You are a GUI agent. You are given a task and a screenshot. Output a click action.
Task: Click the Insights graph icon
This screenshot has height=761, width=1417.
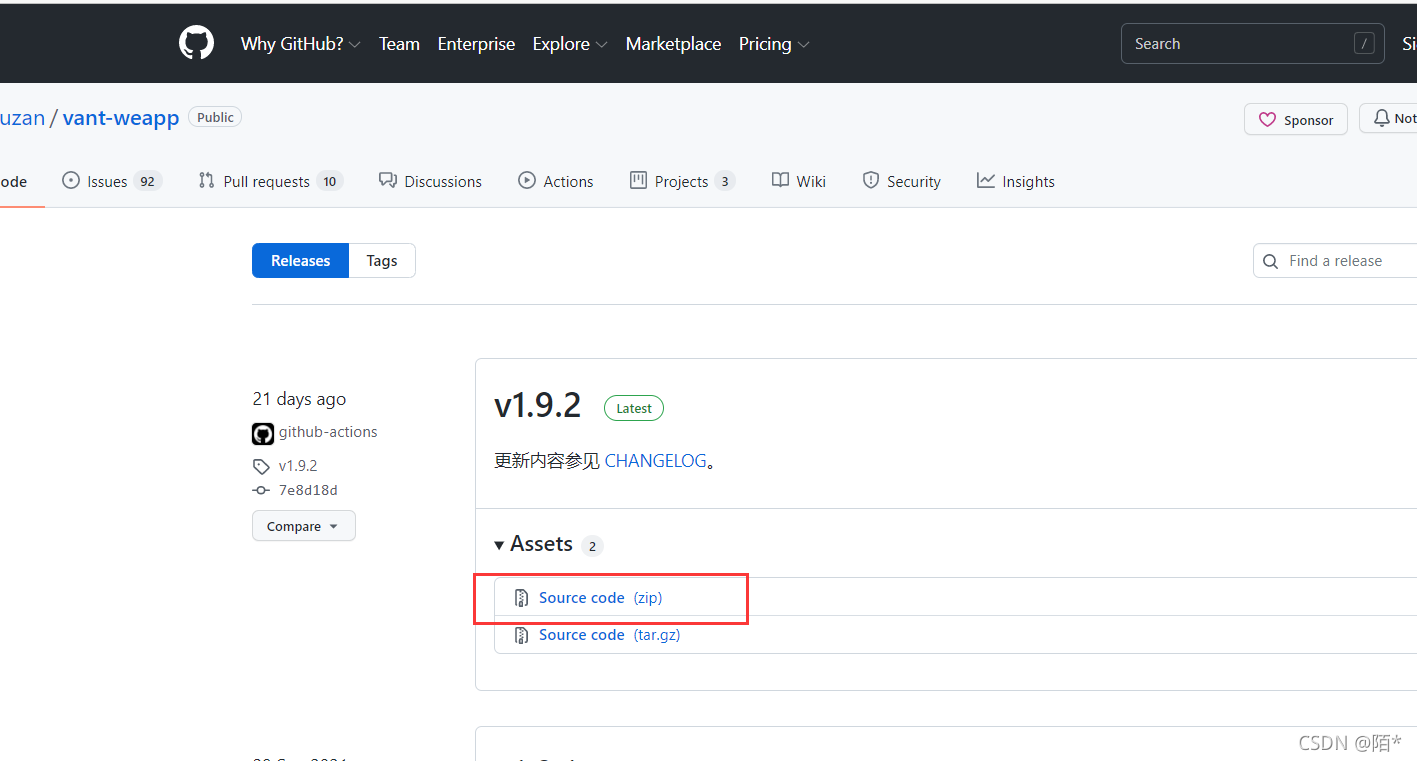pos(986,180)
